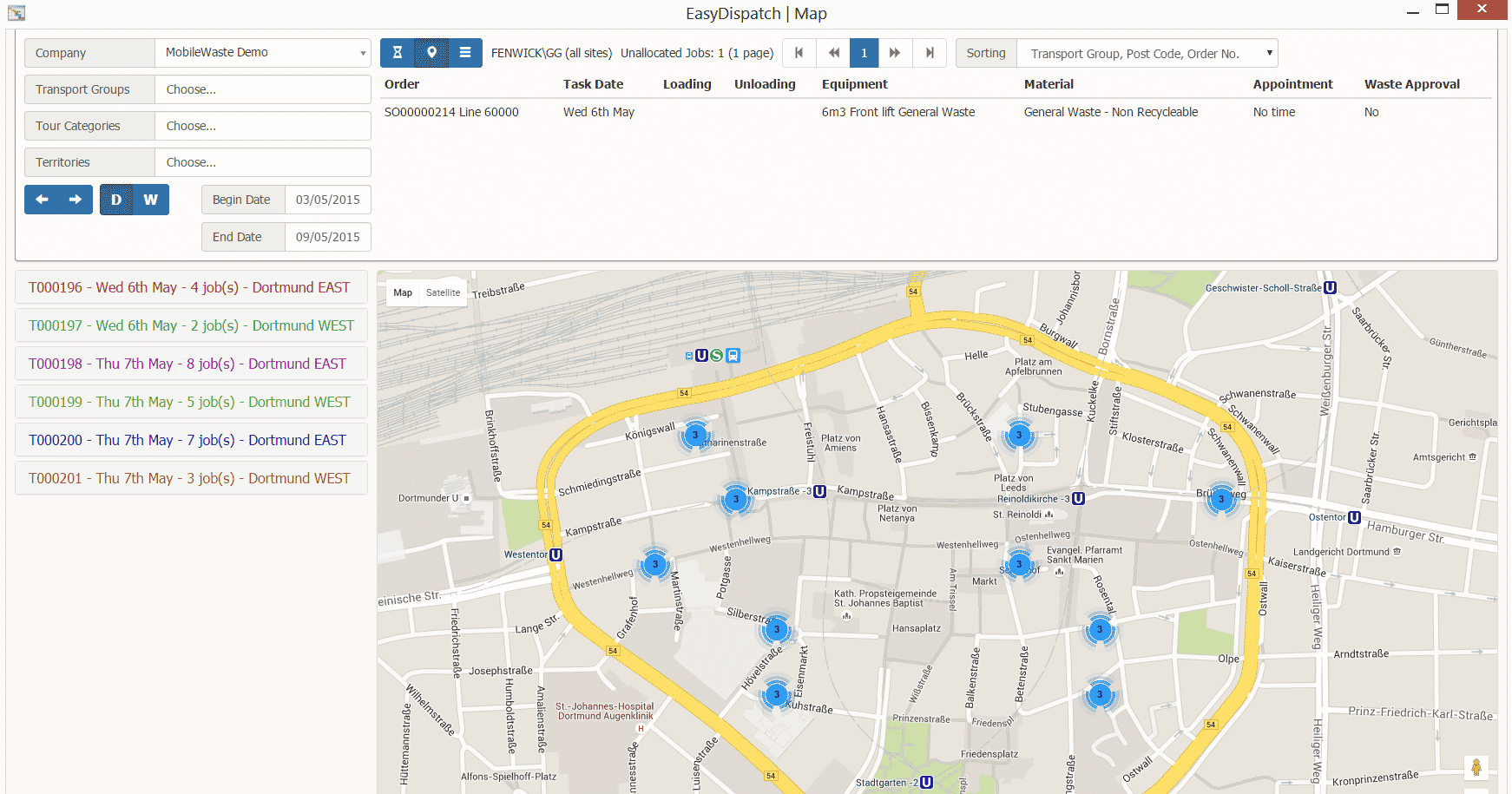Click the Begin Date field

coord(327,200)
